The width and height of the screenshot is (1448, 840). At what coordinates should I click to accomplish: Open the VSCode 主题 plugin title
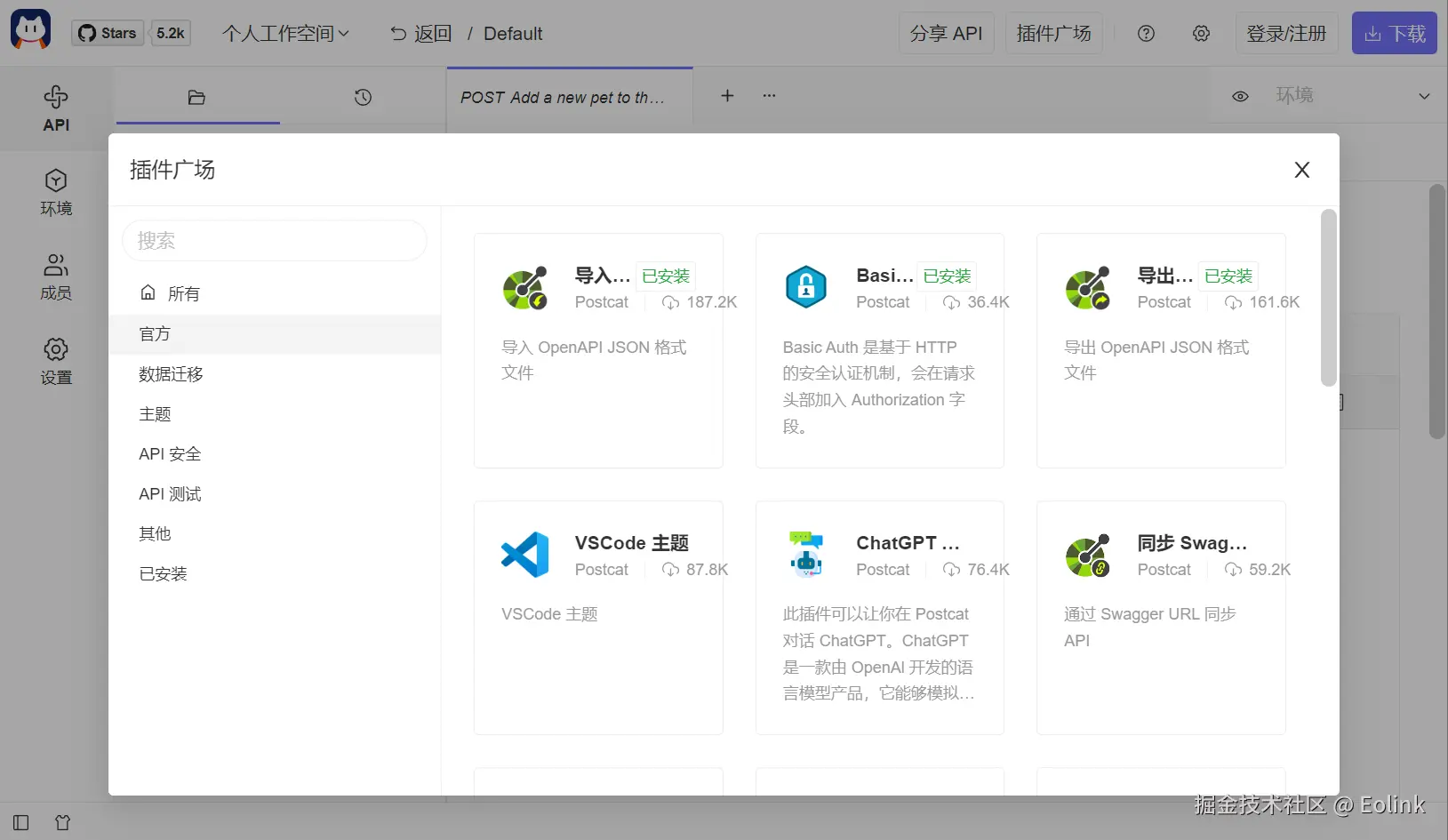632,543
